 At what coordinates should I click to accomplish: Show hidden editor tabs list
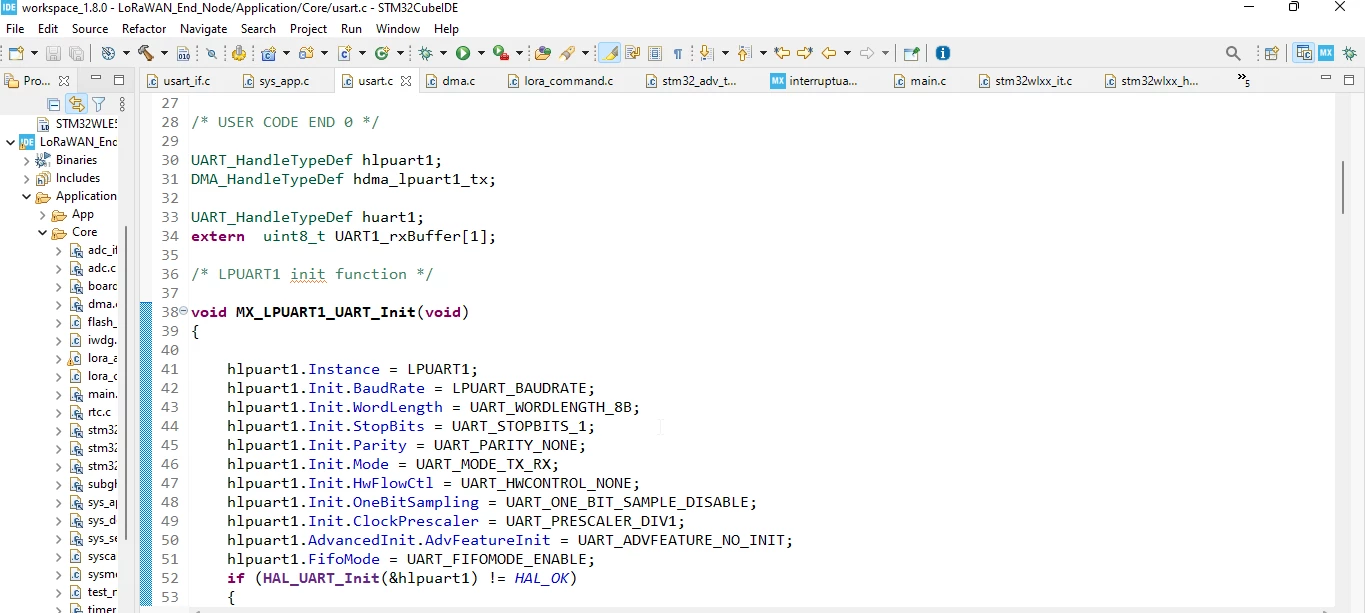tap(1244, 80)
